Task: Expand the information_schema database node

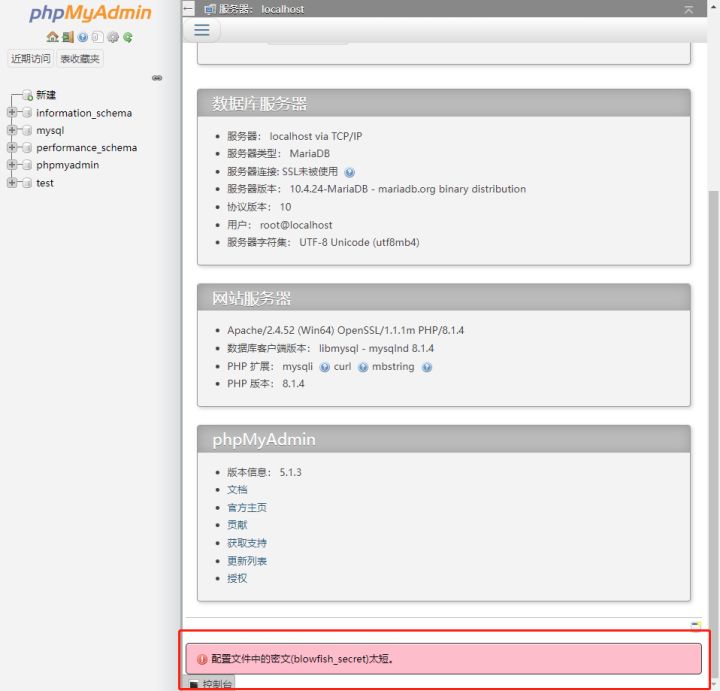Action: pyautogui.click(x=12, y=112)
